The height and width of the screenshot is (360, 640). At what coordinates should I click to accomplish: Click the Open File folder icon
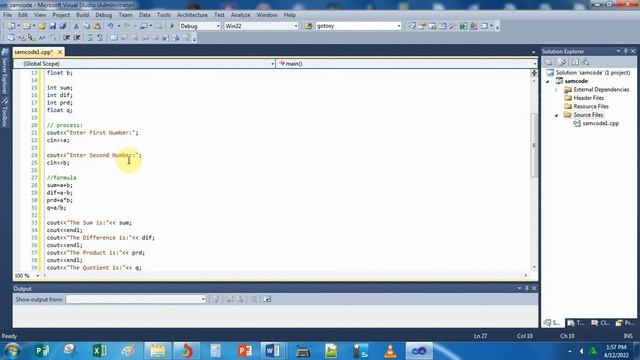tap(42, 26)
